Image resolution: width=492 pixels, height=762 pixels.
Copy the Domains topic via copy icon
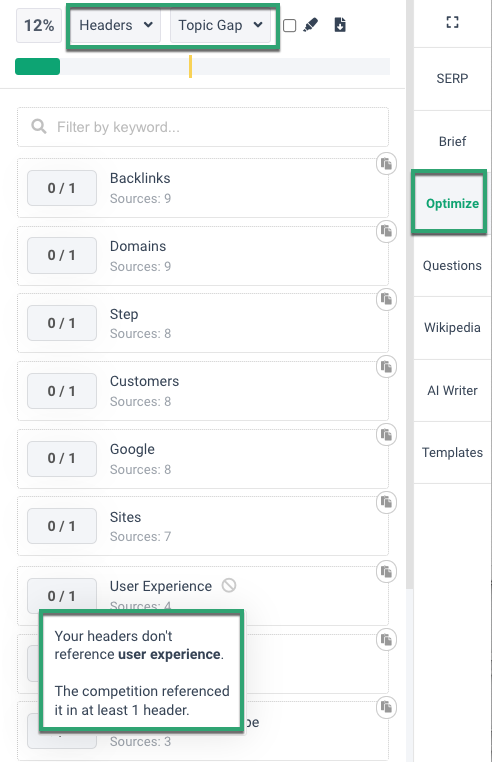click(387, 232)
